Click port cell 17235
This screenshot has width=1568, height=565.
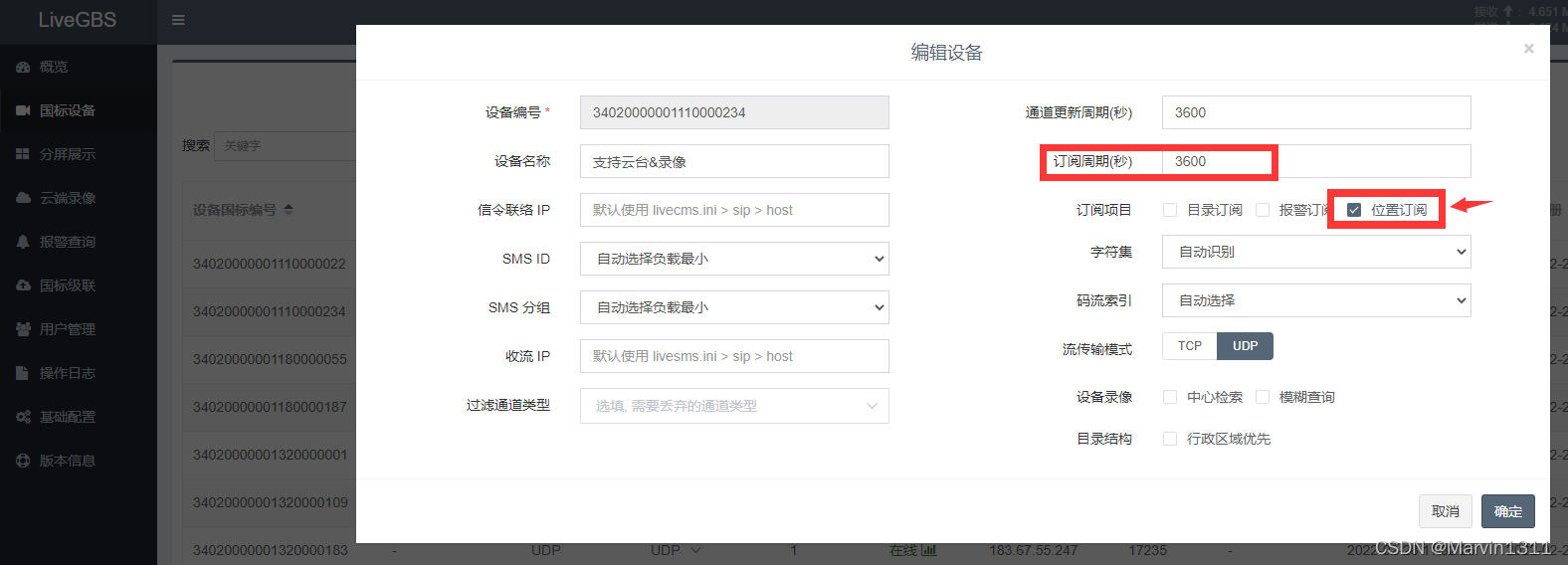(1148, 550)
